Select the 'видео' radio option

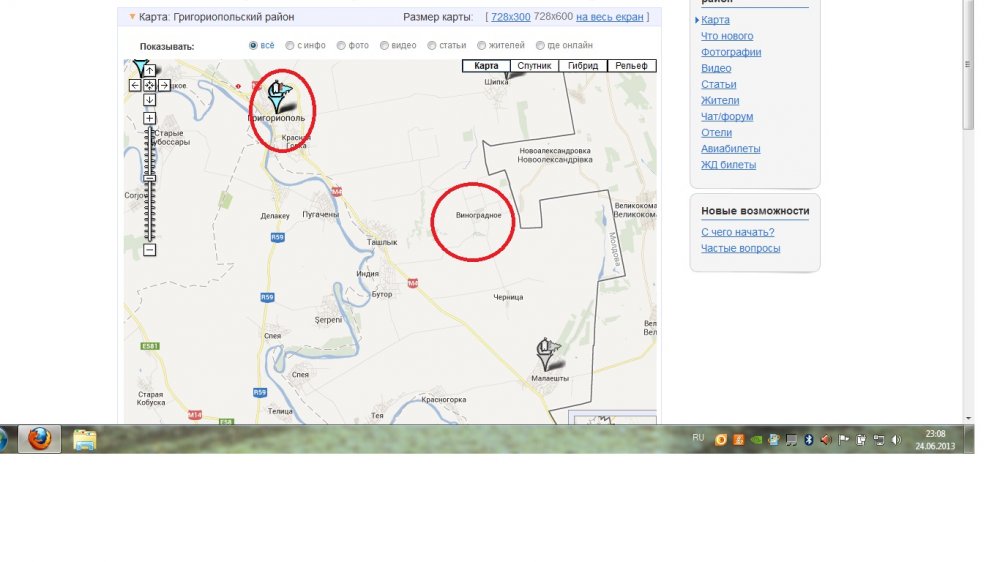tap(384, 45)
